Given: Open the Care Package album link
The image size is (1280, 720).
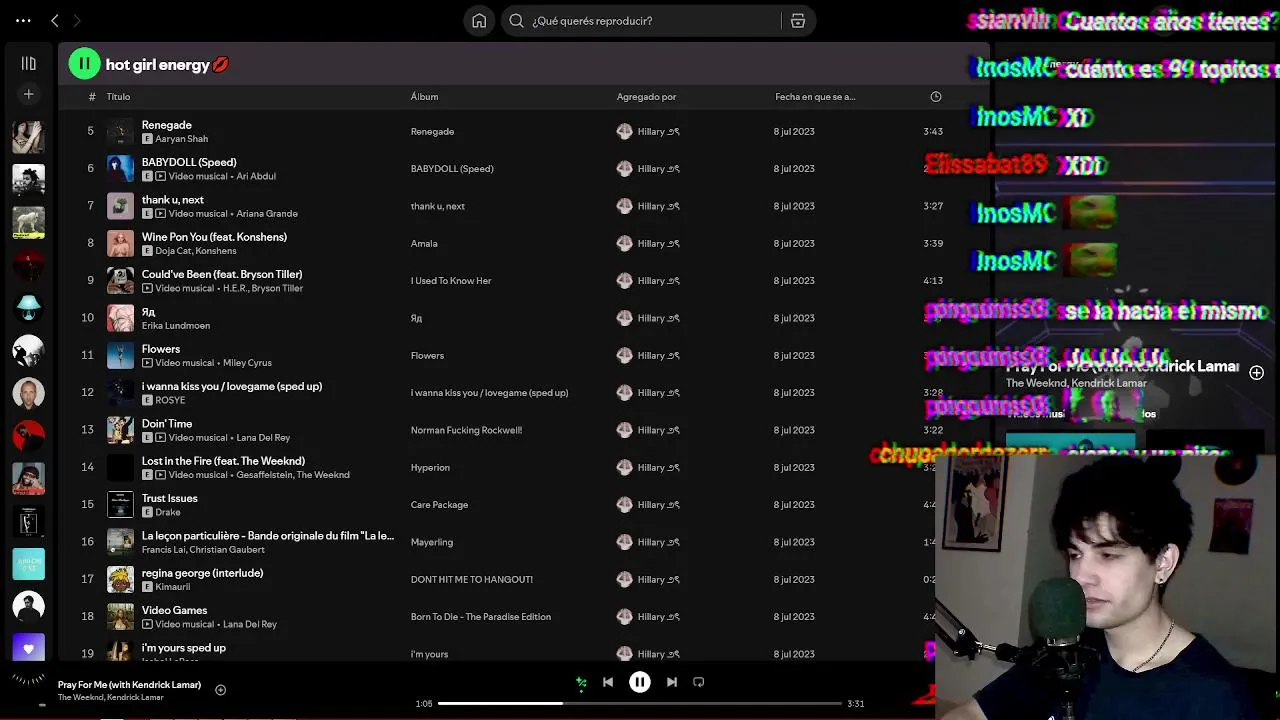Looking at the screenshot, I should [439, 505].
